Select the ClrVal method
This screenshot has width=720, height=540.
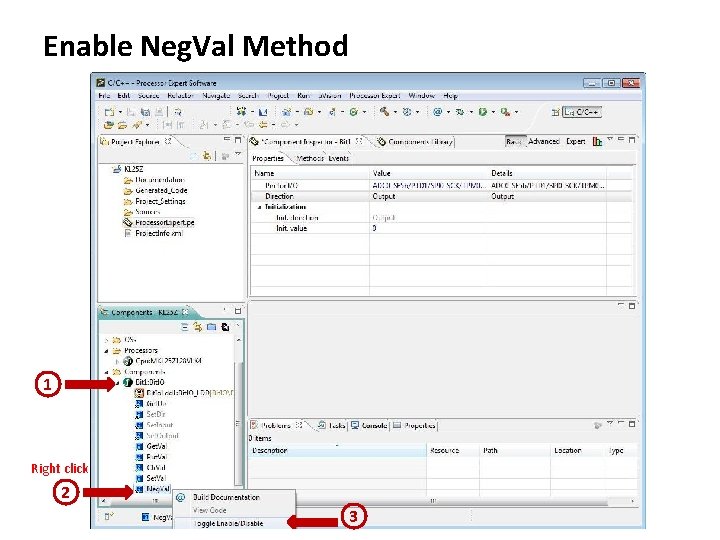click(156, 467)
